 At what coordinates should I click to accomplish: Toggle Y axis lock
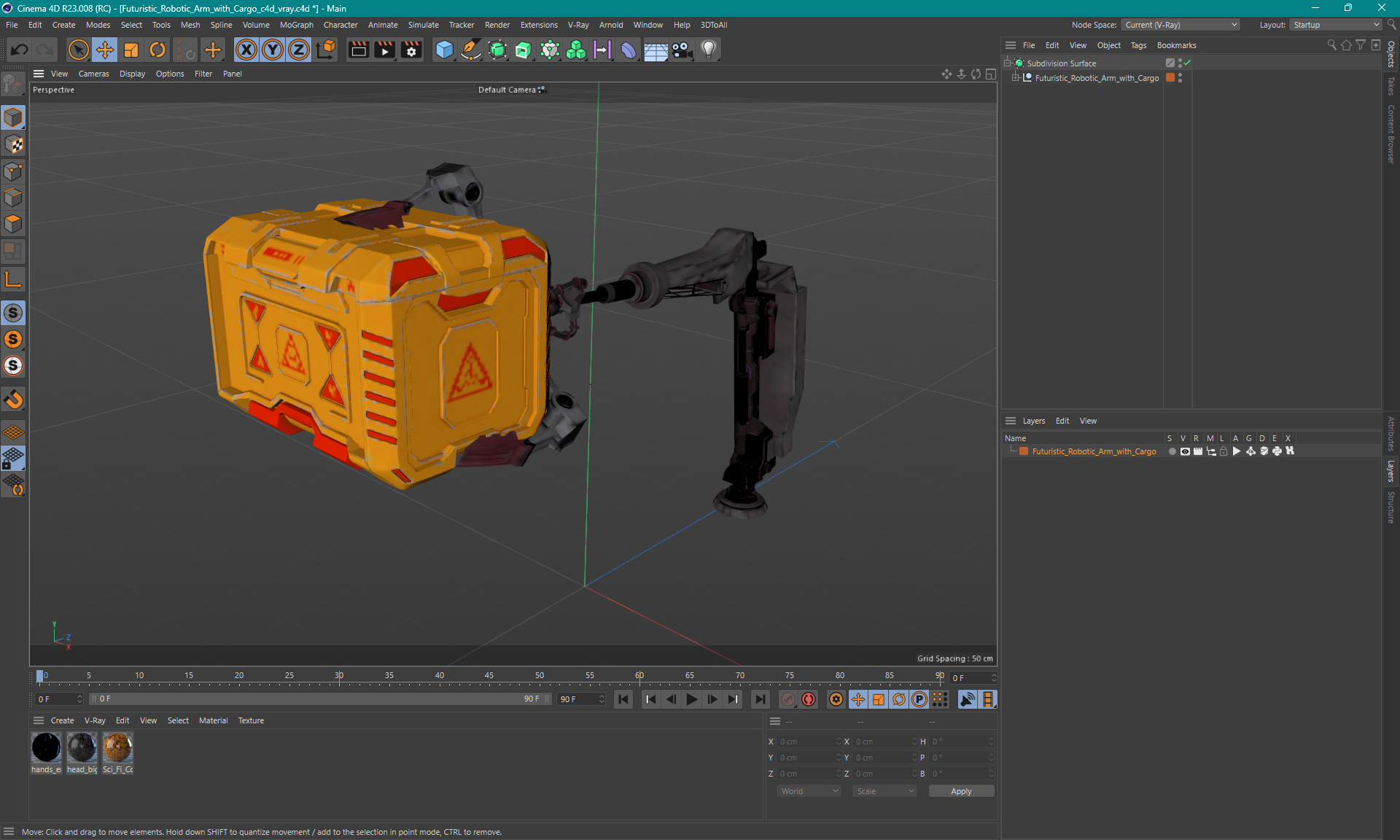pyautogui.click(x=273, y=50)
